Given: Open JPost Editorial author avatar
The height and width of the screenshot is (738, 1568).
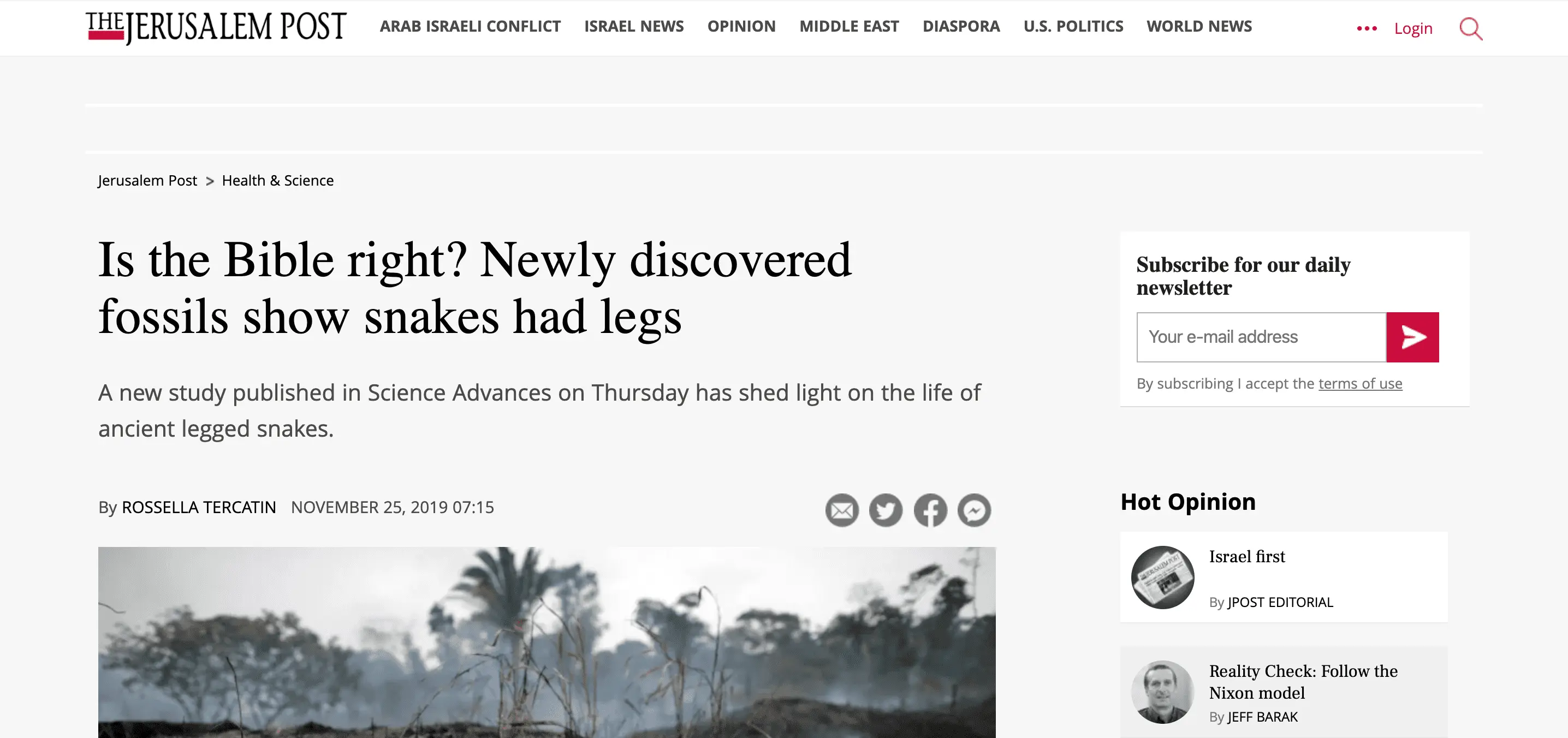Looking at the screenshot, I should 1162,577.
